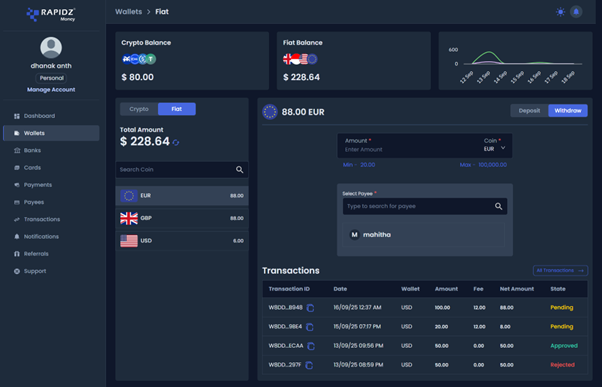Click the Max 100,000.00 amount link

pos(483,165)
